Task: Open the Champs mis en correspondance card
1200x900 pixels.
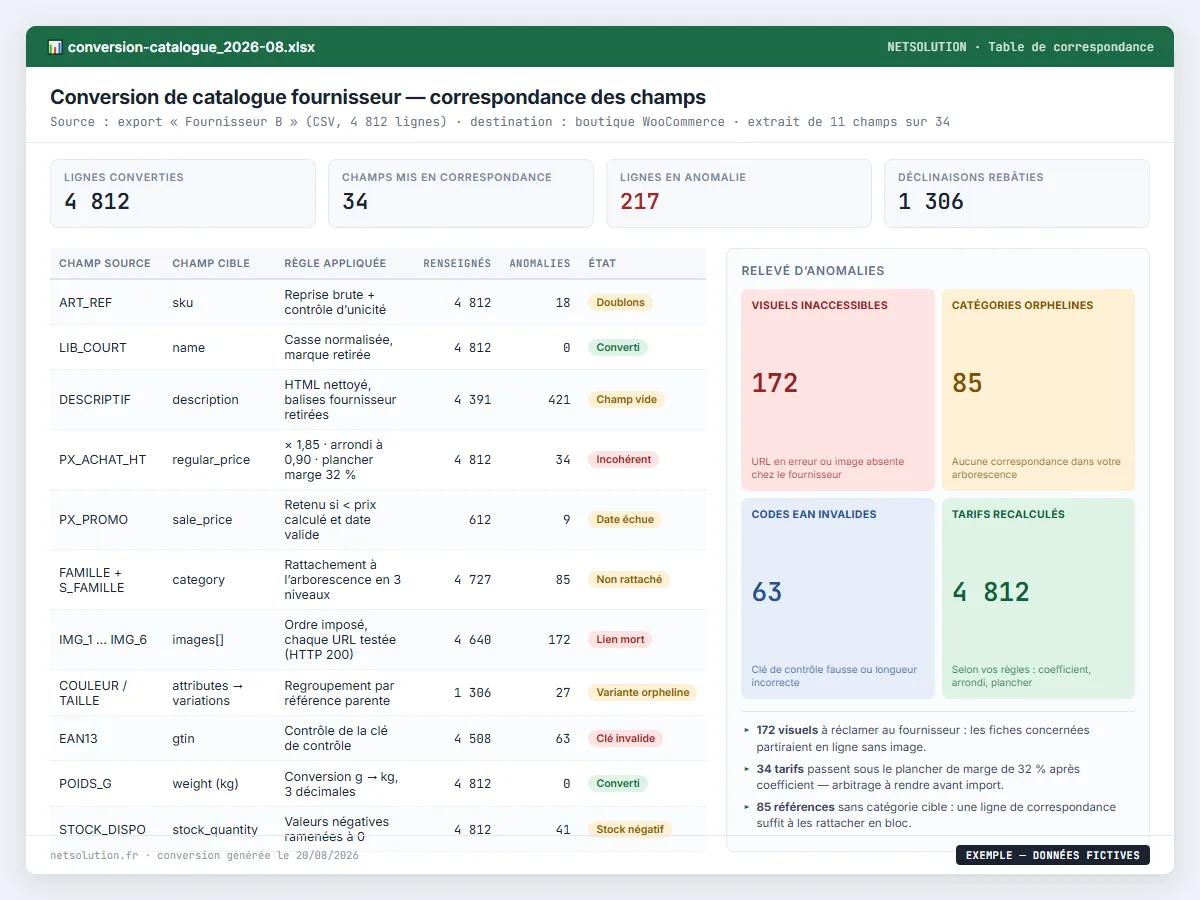Action: 461,193
